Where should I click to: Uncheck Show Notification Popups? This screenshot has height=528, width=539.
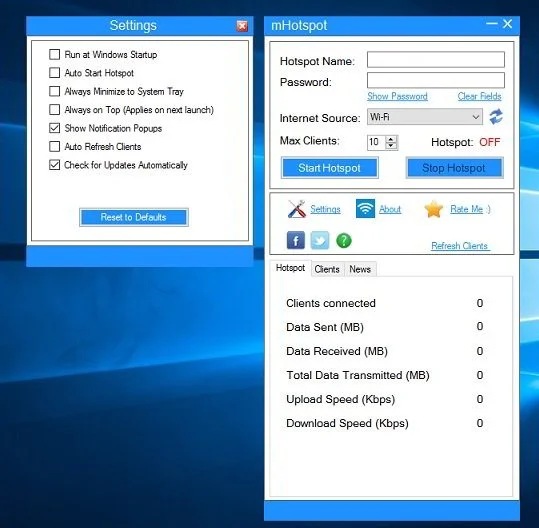[x=54, y=128]
